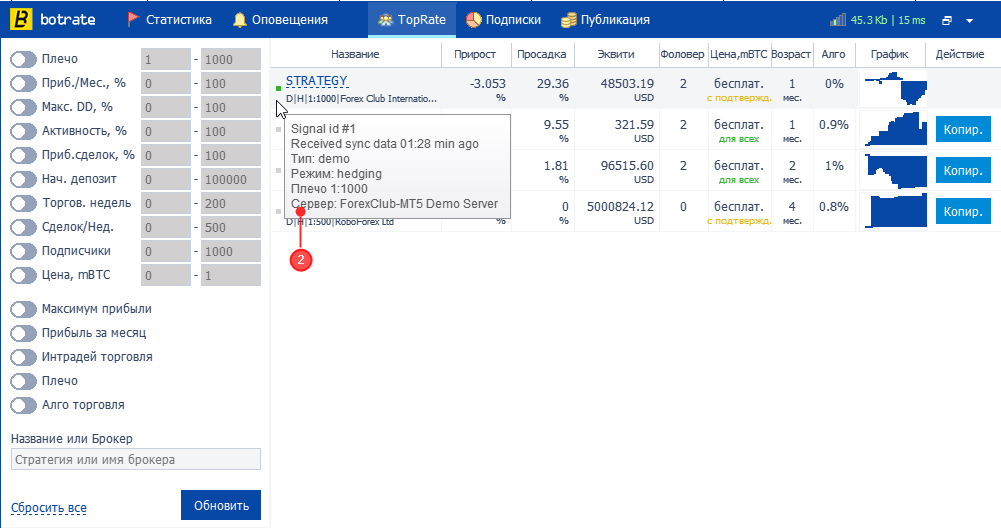Open the header dropdown arrow menu
Image resolution: width=1001 pixels, height=528 pixels.
pos(969,20)
